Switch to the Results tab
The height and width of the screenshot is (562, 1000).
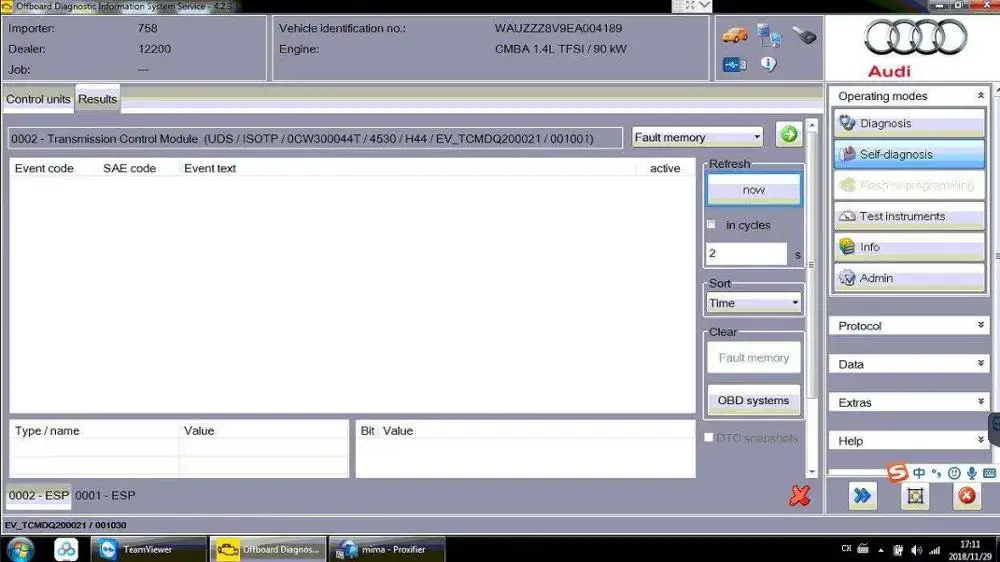pos(98,99)
